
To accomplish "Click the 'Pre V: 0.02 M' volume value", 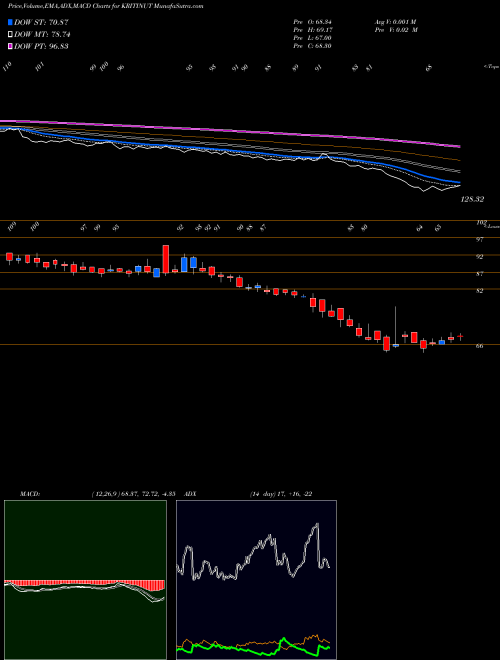I will [397, 30].
